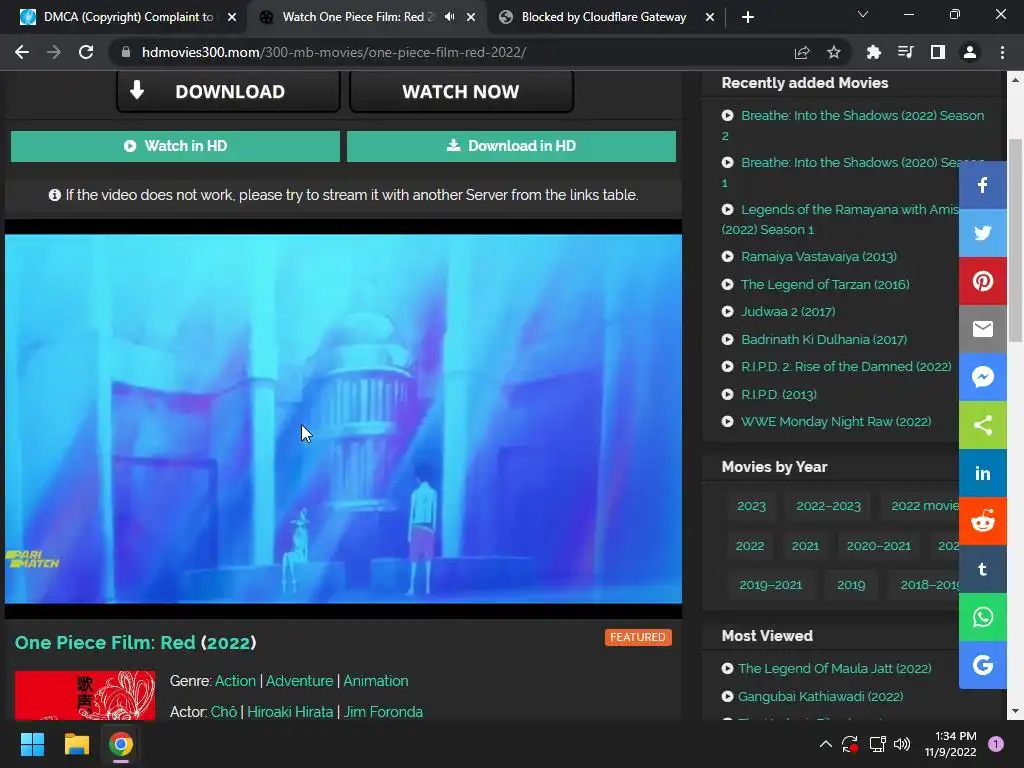Image resolution: width=1024 pixels, height=768 pixels.
Task: Mute the One Piece tab audio
Action: [x=449, y=17]
